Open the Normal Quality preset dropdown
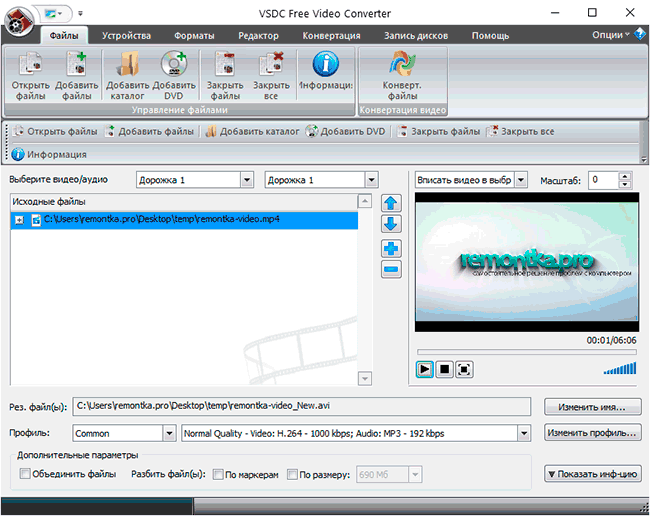Viewport: 650px width, 516px height. tap(524, 434)
